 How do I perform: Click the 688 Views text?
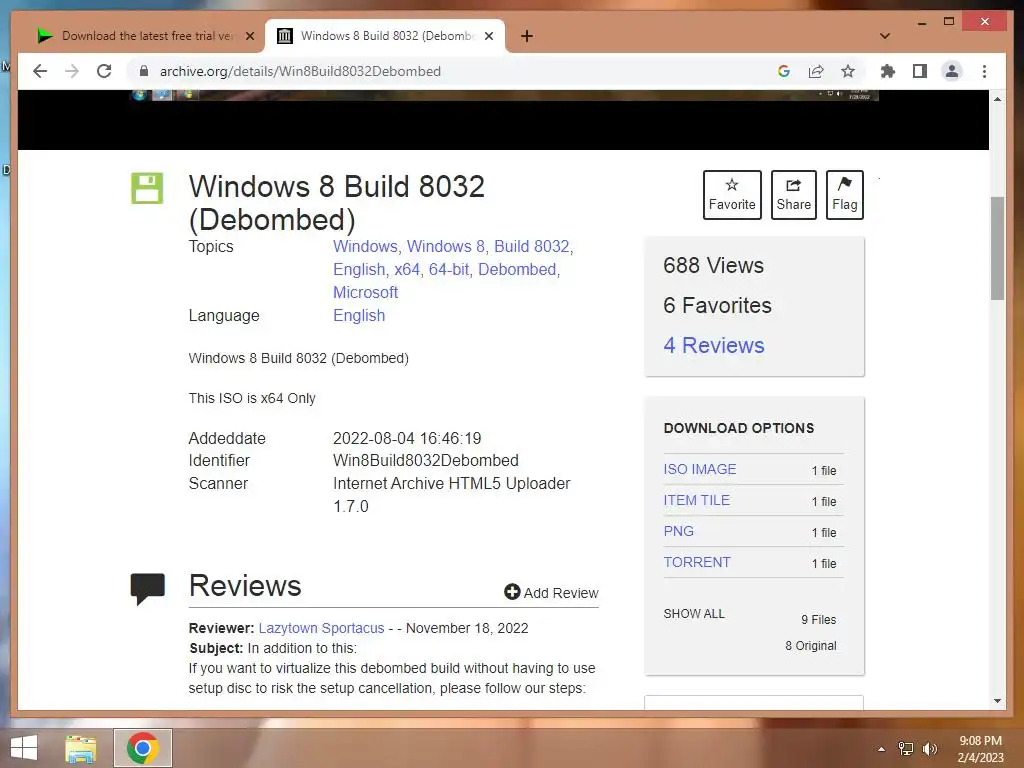(713, 266)
